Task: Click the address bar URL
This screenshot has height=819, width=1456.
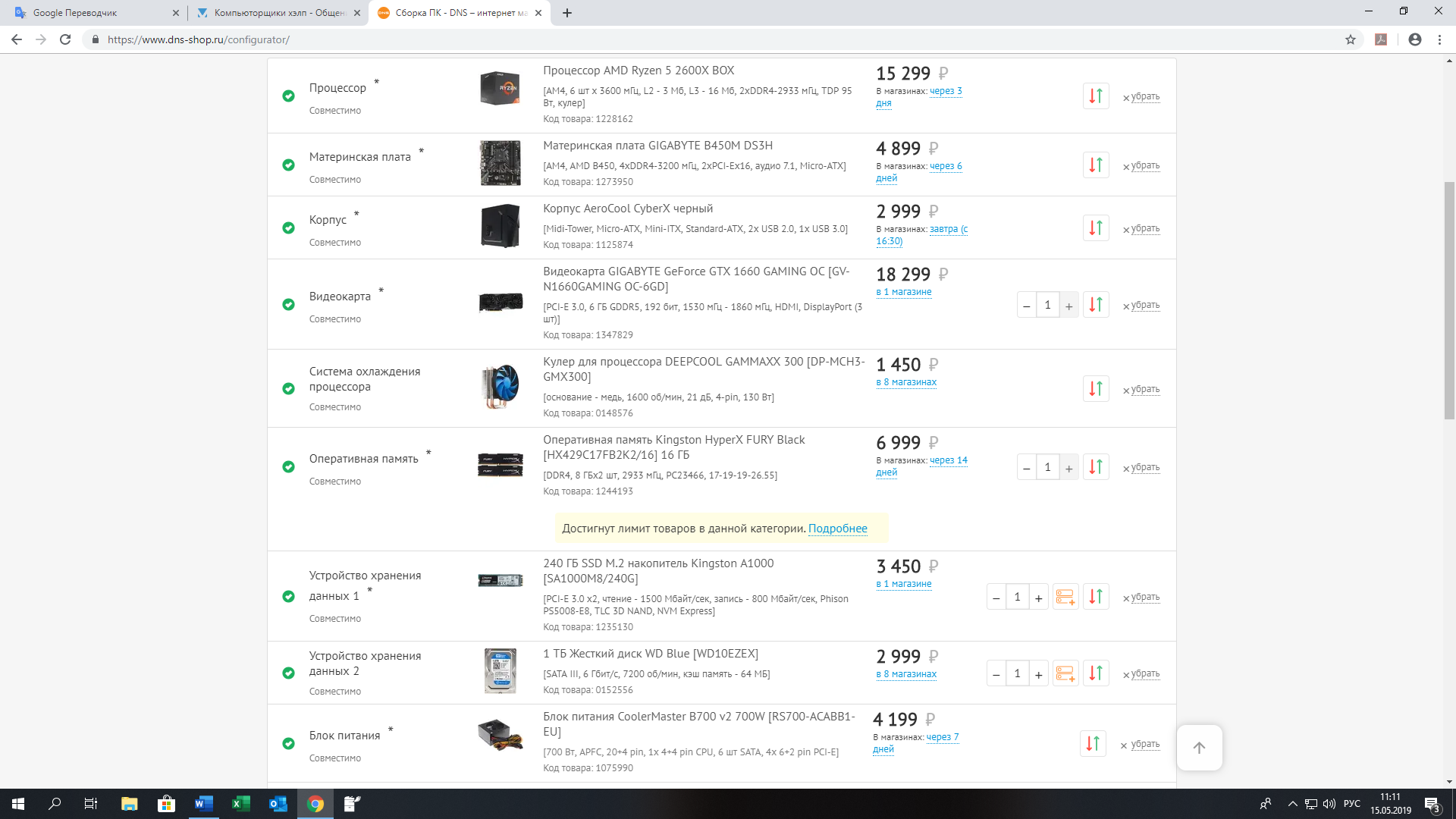Action: tap(199, 39)
